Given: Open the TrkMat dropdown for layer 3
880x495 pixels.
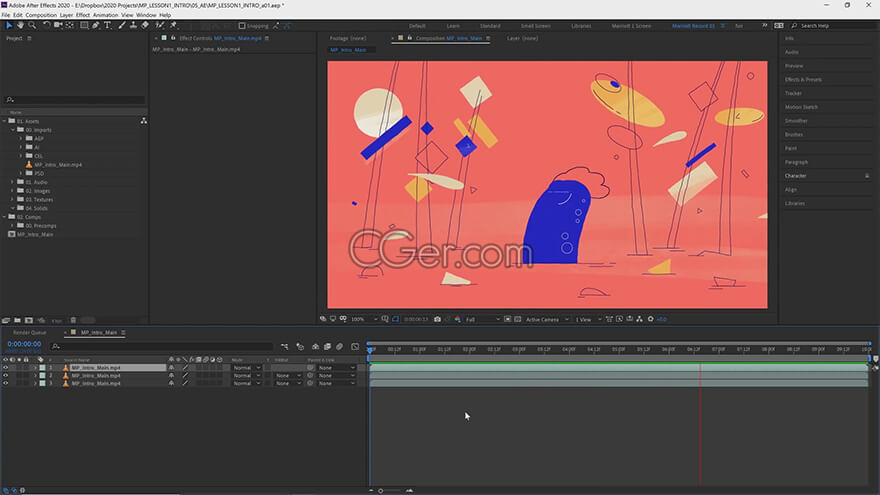Looking at the screenshot, I should (x=288, y=383).
